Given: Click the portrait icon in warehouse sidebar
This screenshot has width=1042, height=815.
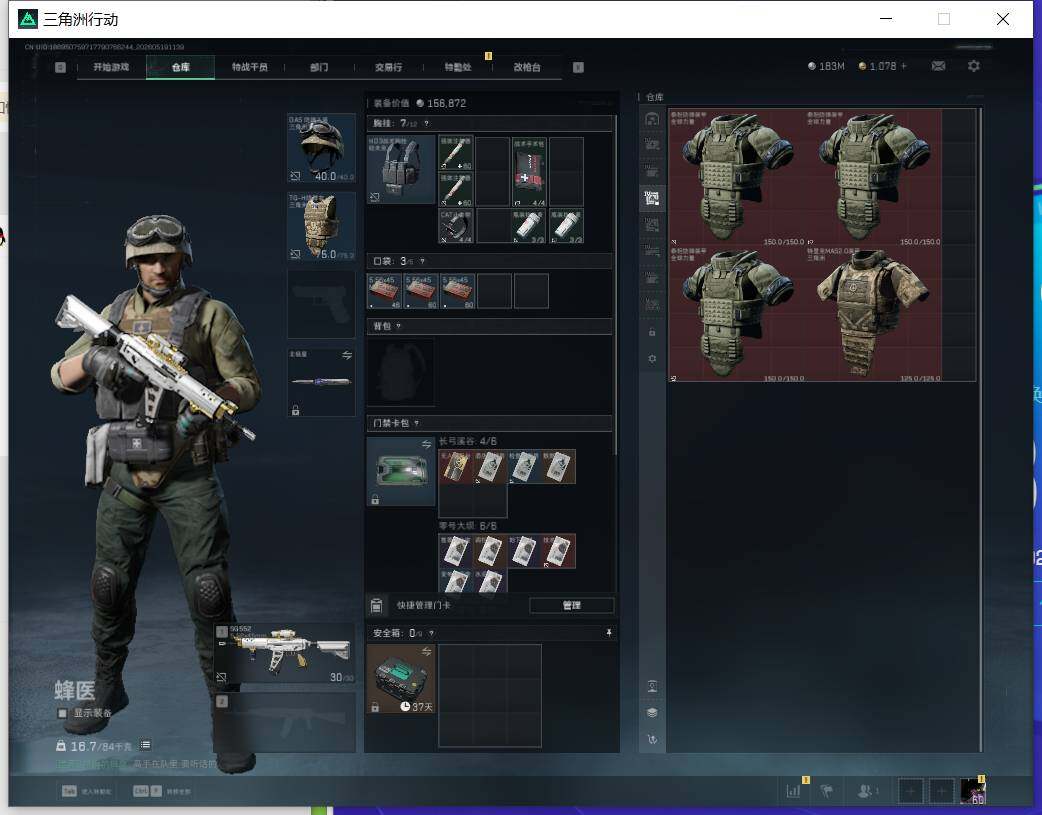Looking at the screenshot, I should point(652,686).
